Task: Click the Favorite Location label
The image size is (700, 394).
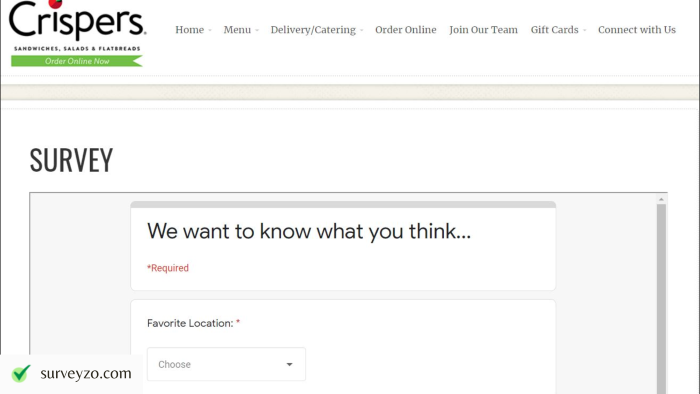Action: point(190,323)
